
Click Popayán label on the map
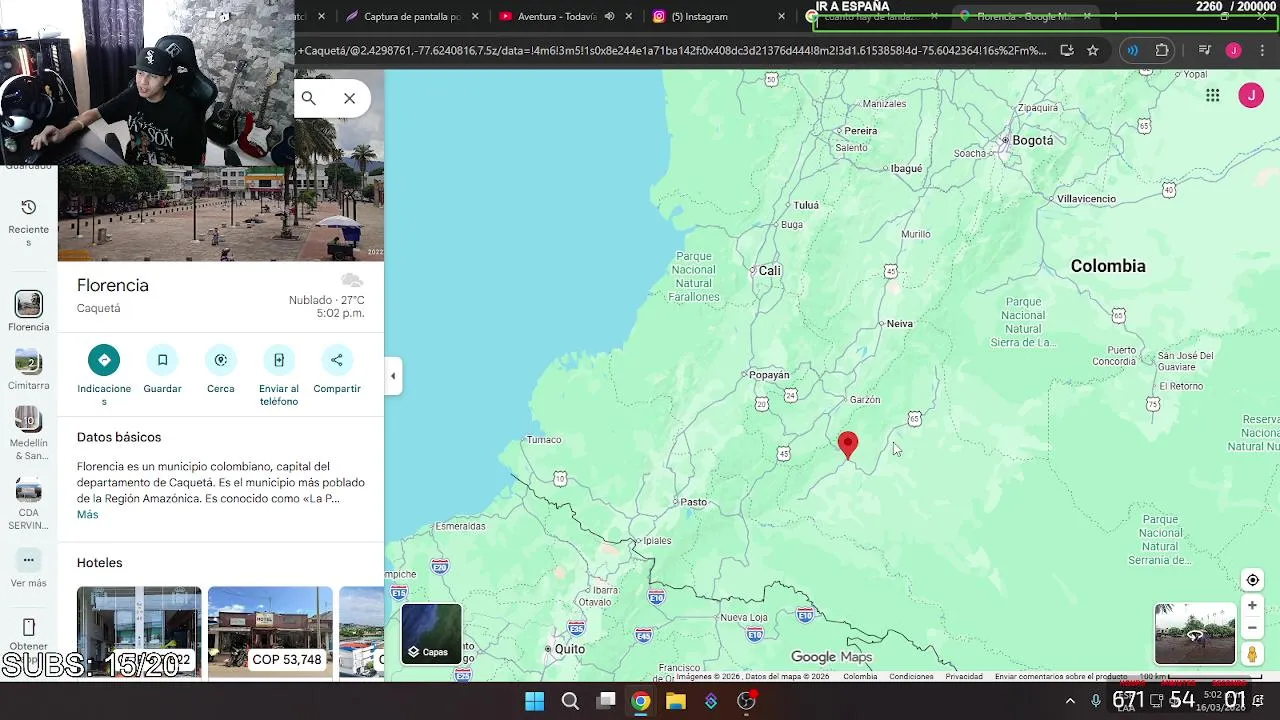(769, 375)
